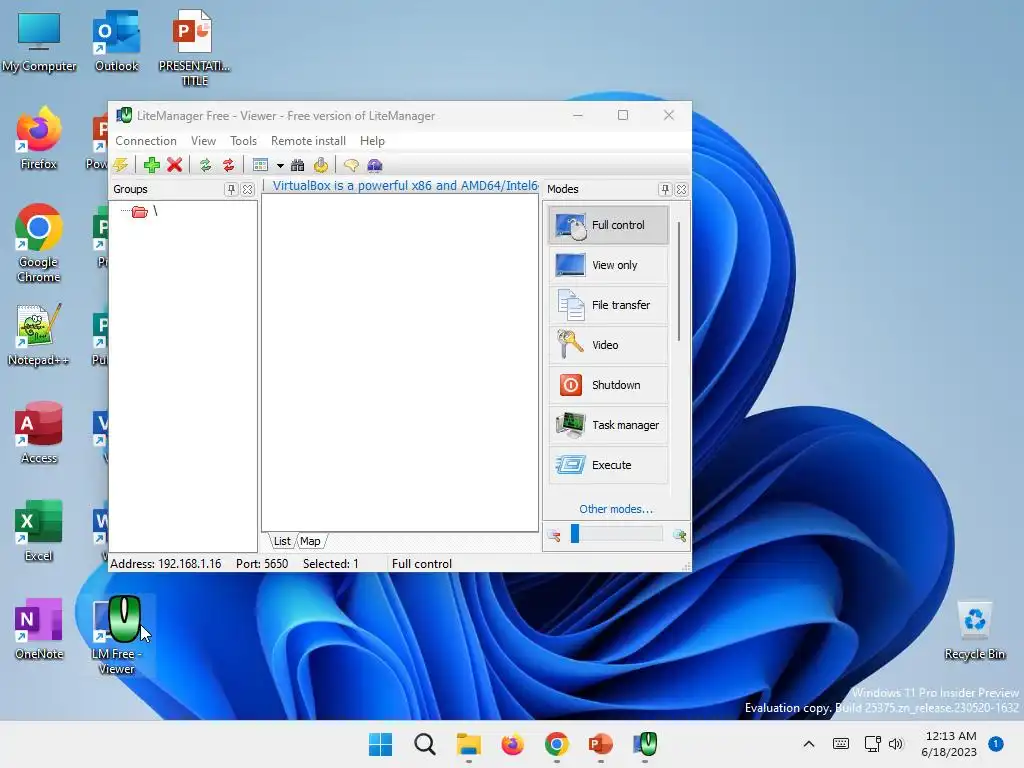Close the Modes panel

pyautogui.click(x=681, y=189)
